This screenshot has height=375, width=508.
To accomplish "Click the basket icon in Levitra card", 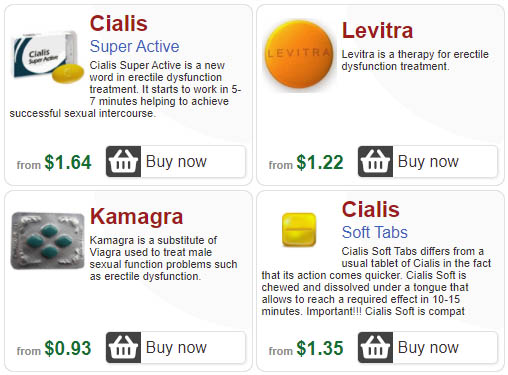I will tap(375, 161).
